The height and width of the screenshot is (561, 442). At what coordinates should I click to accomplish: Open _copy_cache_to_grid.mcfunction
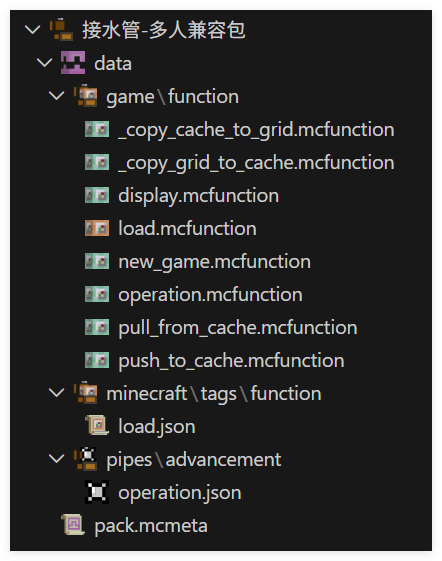click(256, 130)
